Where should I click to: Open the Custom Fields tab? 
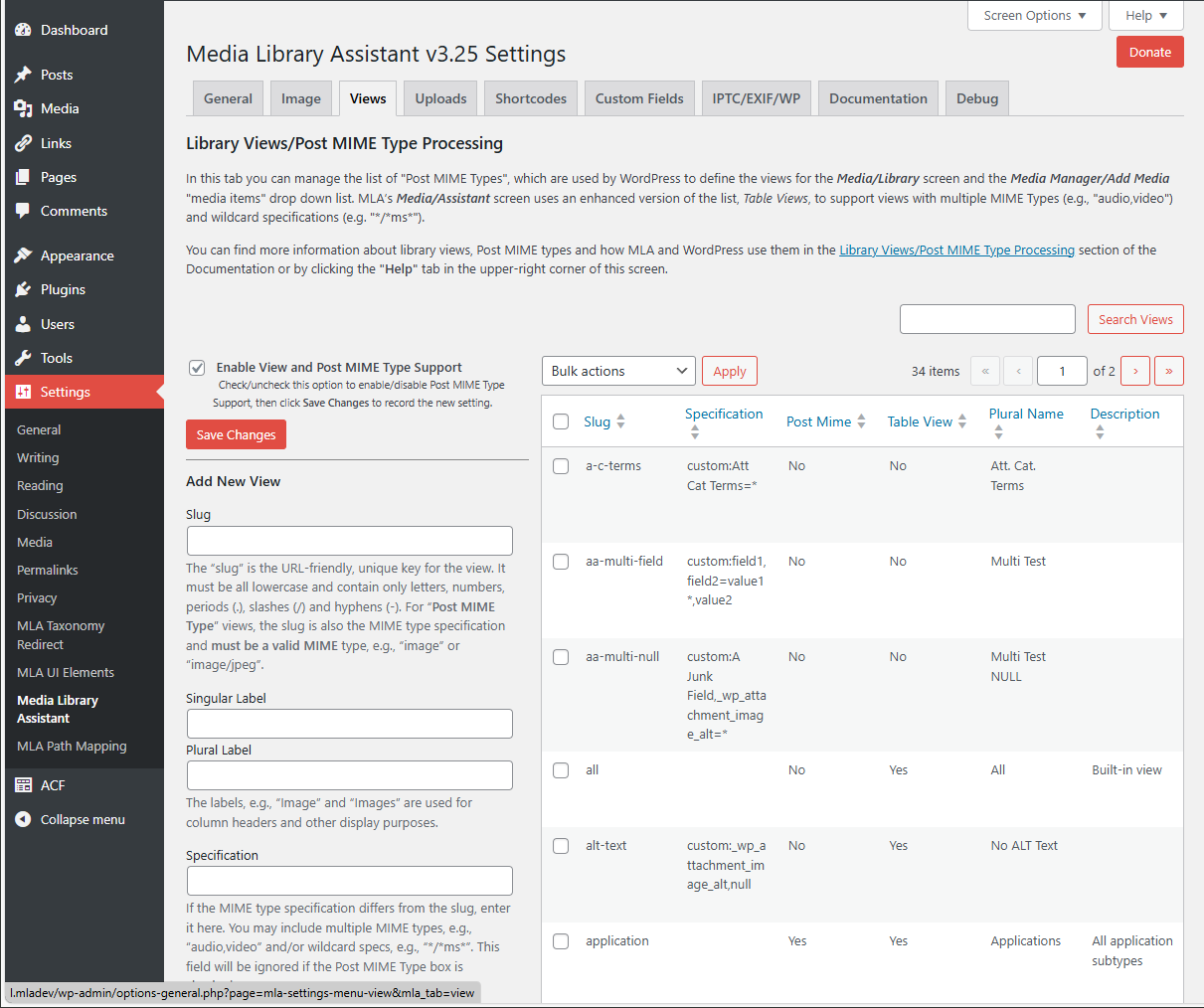tap(639, 97)
